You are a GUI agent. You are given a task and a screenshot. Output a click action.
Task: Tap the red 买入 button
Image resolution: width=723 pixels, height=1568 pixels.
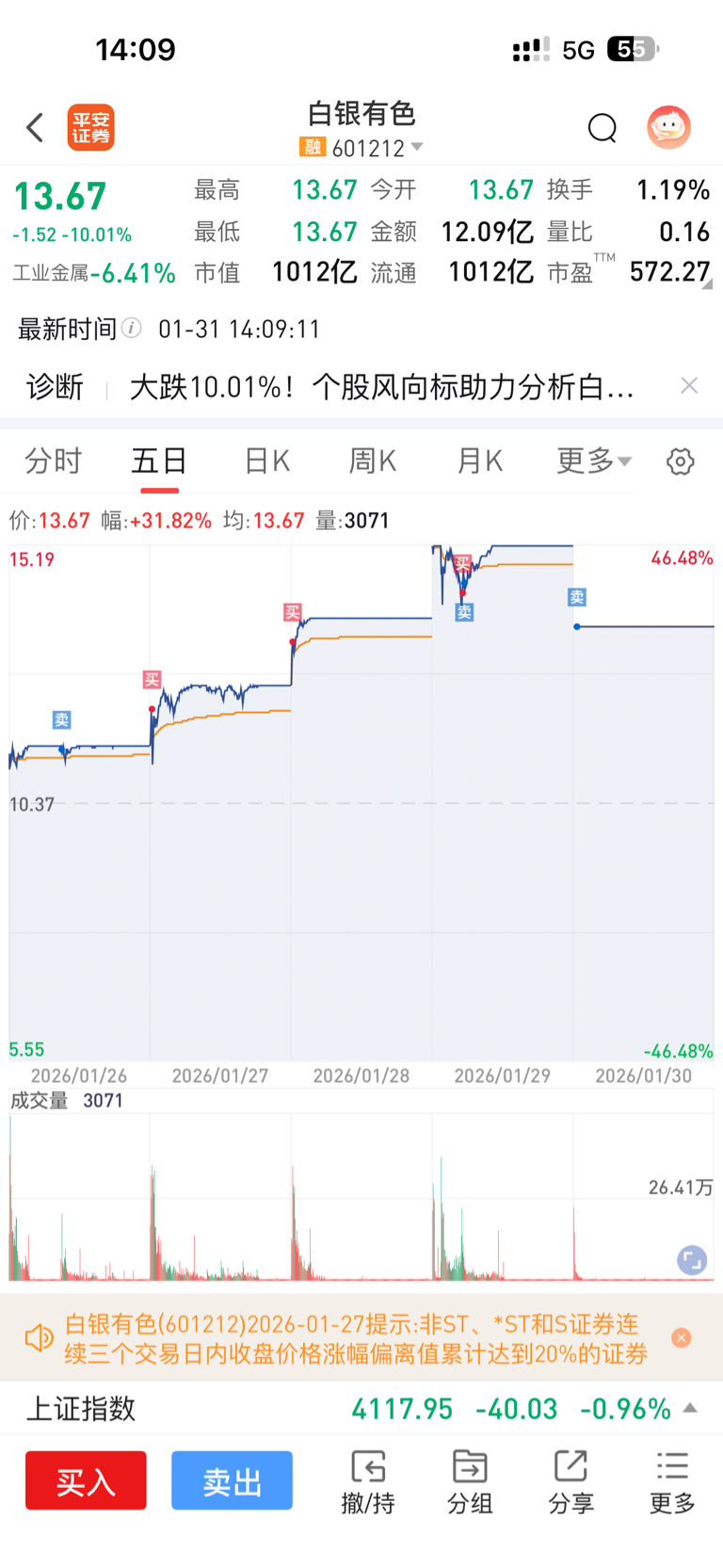pos(86,1480)
